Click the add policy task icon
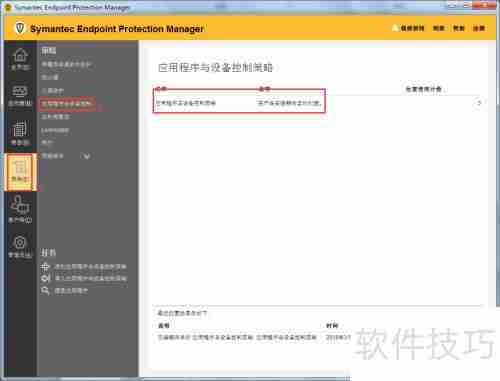 pyautogui.click(x=45, y=267)
